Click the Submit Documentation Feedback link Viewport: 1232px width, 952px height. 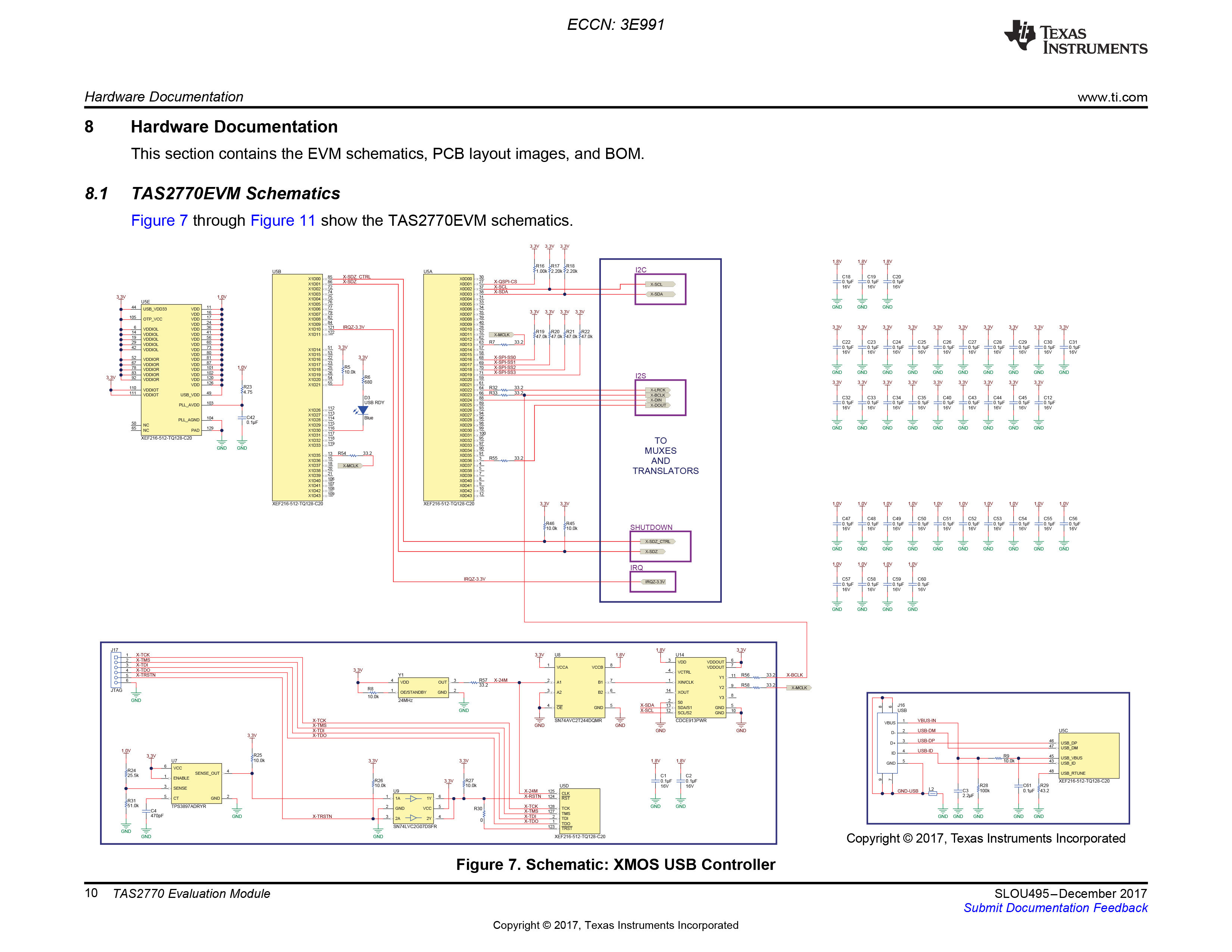click(x=1055, y=908)
